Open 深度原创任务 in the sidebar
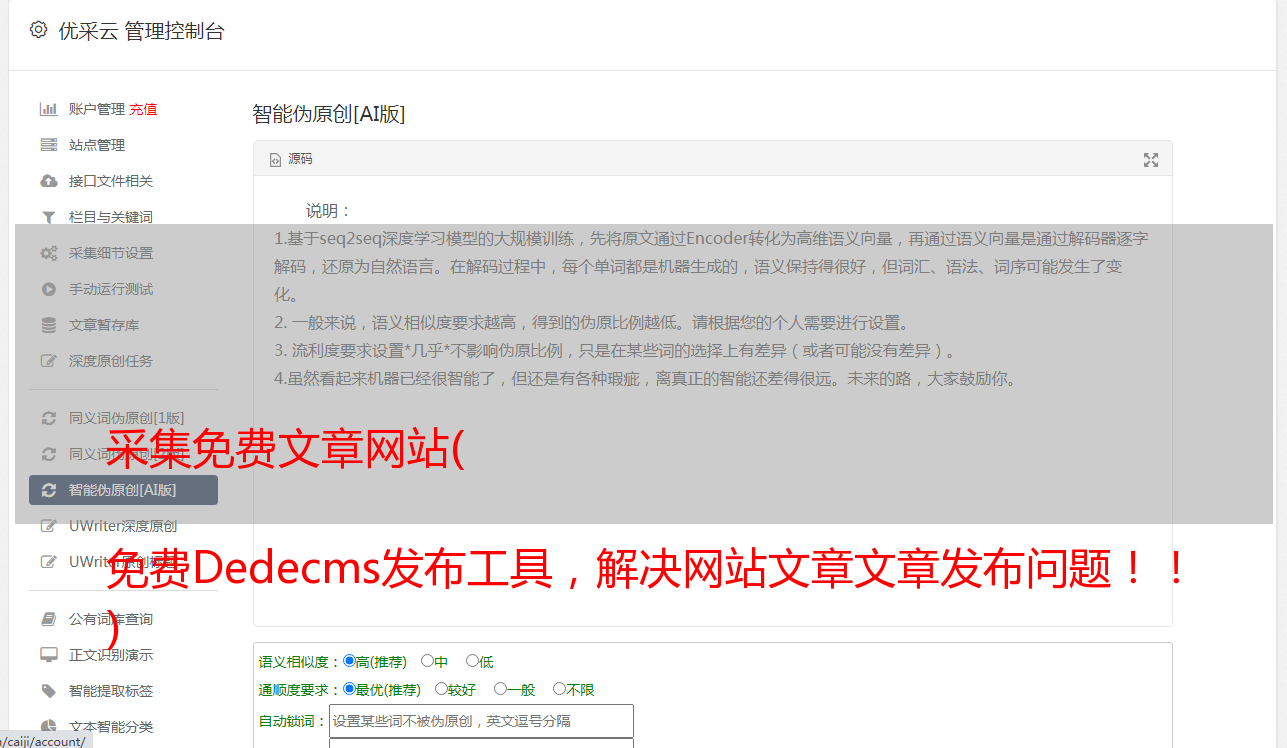This screenshot has height=748, width=1287. click(x=111, y=361)
